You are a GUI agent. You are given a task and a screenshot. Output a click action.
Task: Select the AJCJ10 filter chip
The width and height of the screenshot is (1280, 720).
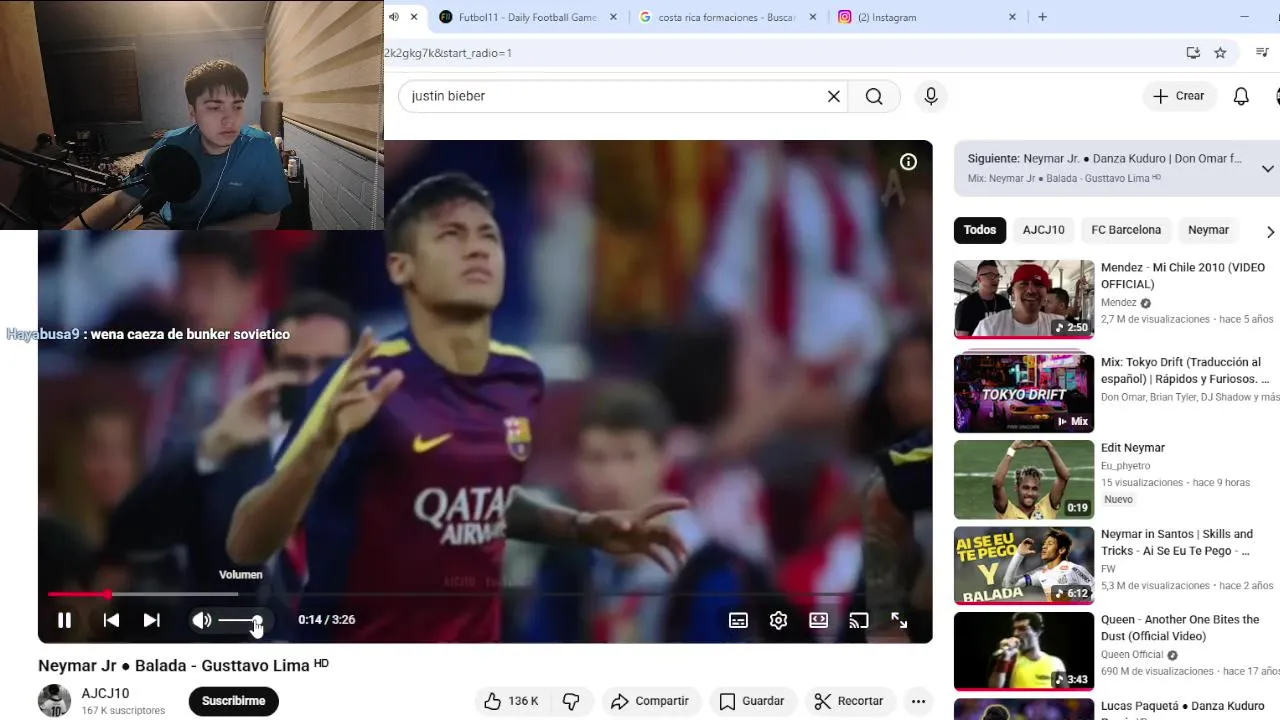(1043, 230)
